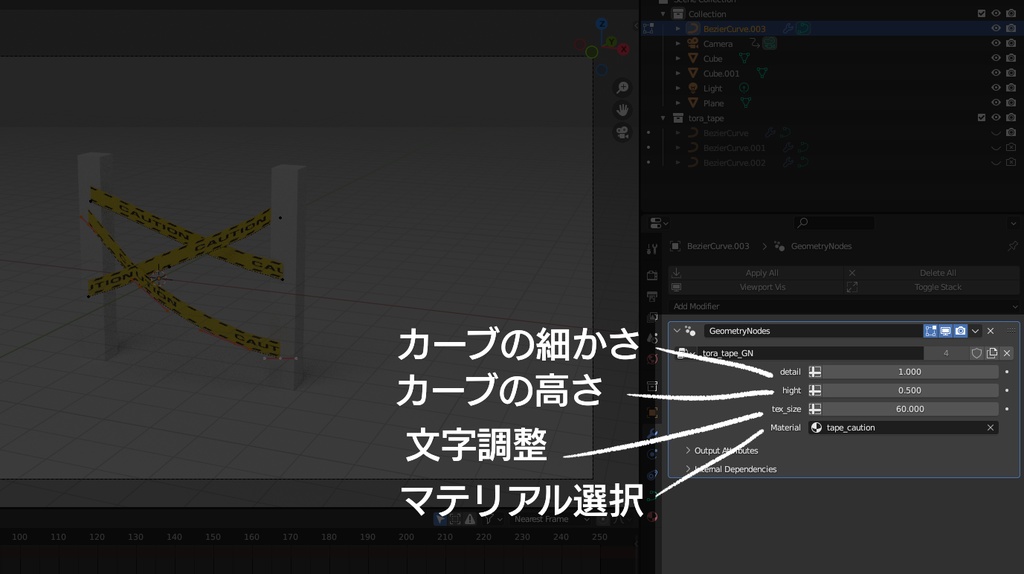Click the wrench modifier icon beside BezierCurve.003
The height and width of the screenshot is (574, 1024).
coord(788,29)
